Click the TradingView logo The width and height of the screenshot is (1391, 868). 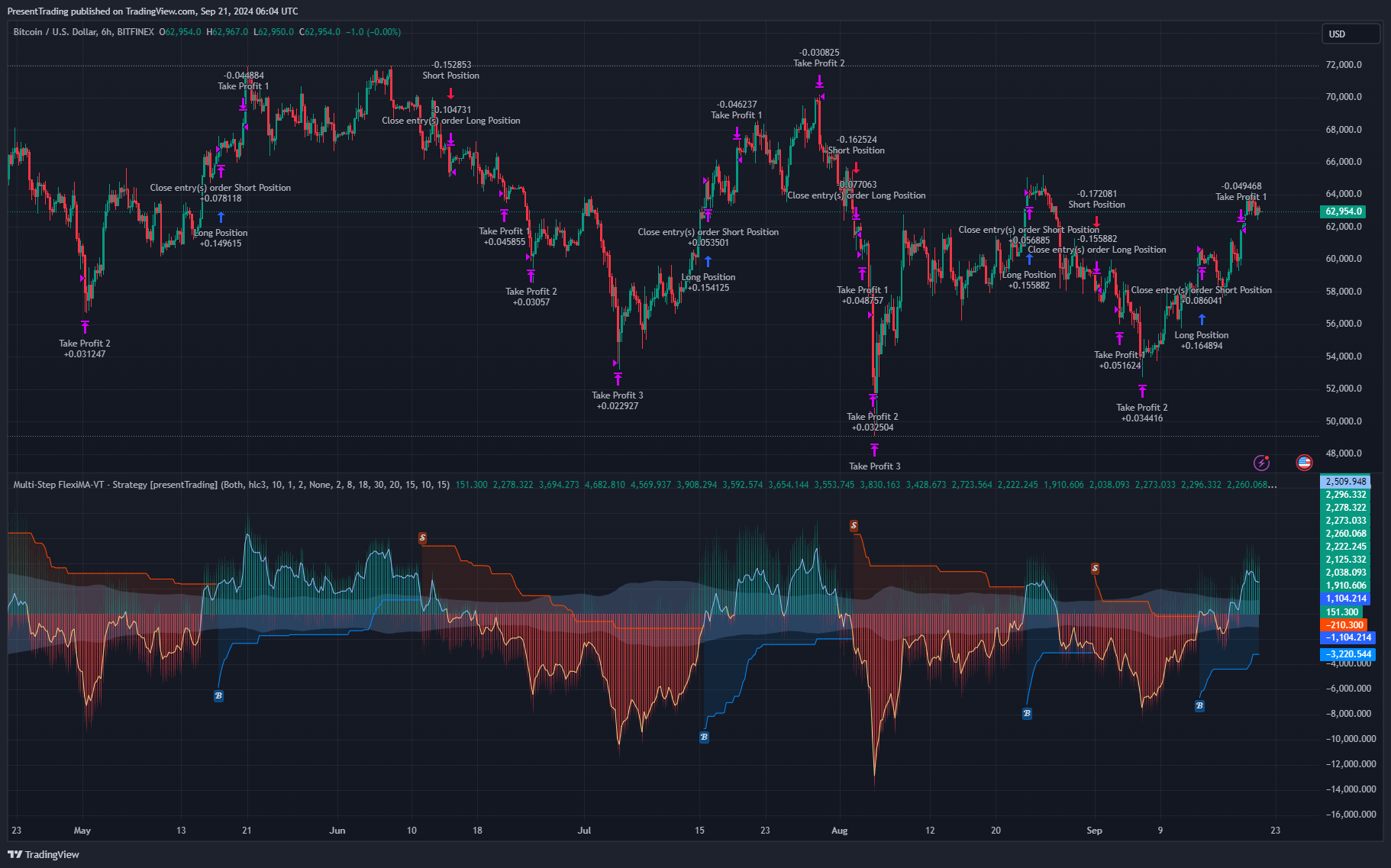pos(44,854)
